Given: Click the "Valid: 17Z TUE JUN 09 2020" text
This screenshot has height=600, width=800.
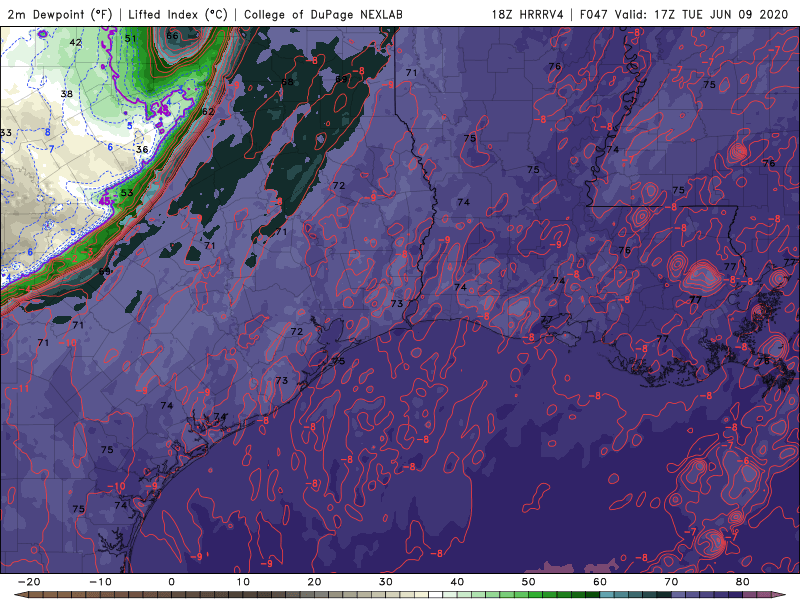Looking at the screenshot, I should point(702,14).
